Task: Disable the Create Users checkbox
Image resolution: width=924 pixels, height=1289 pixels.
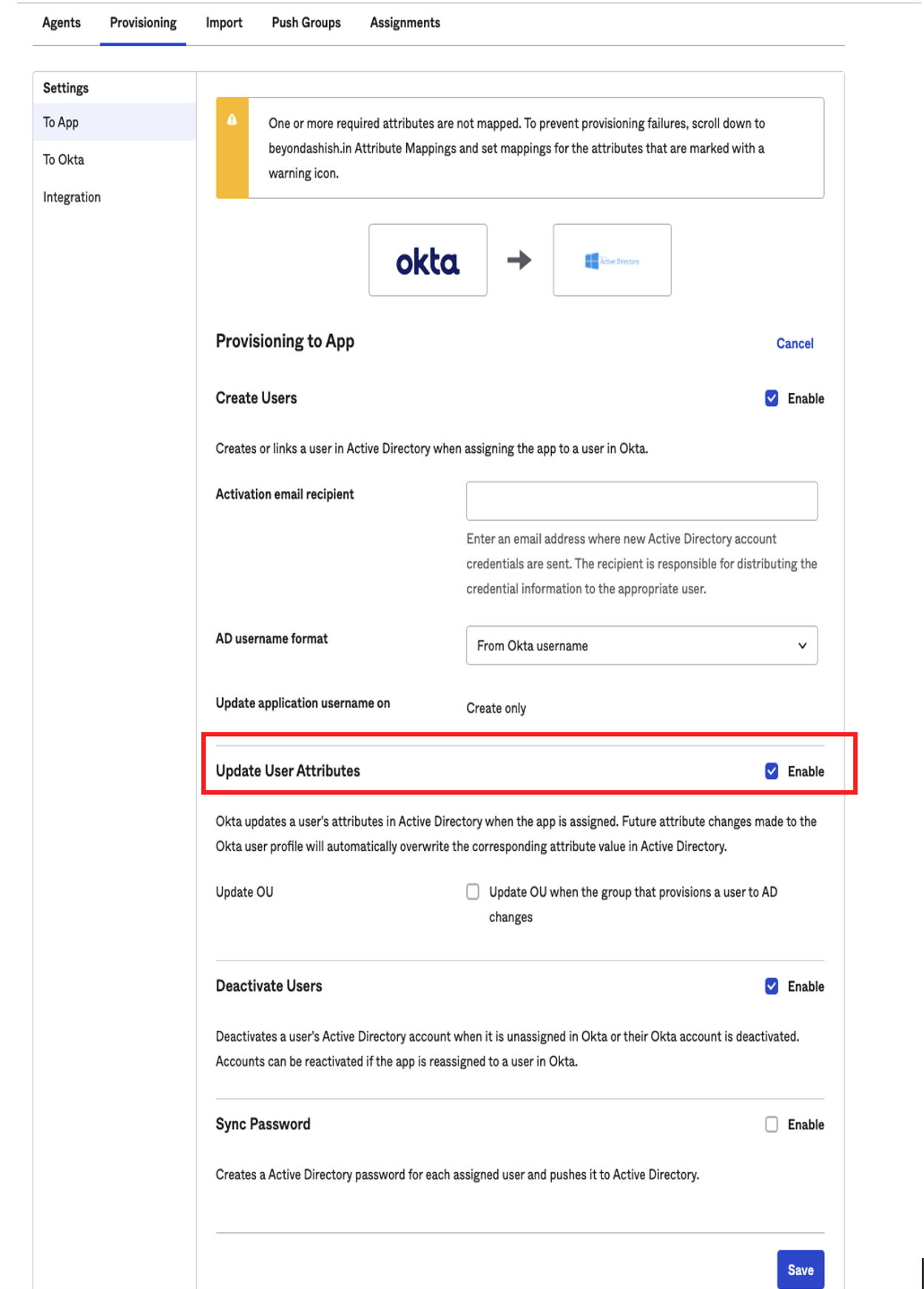Action: point(771,398)
